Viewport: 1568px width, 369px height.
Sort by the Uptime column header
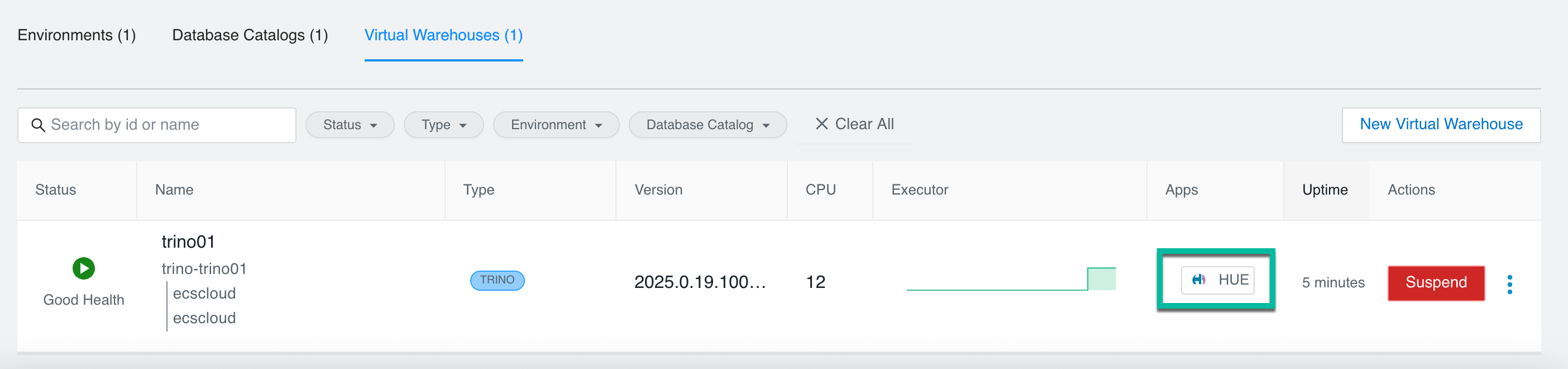(1324, 190)
